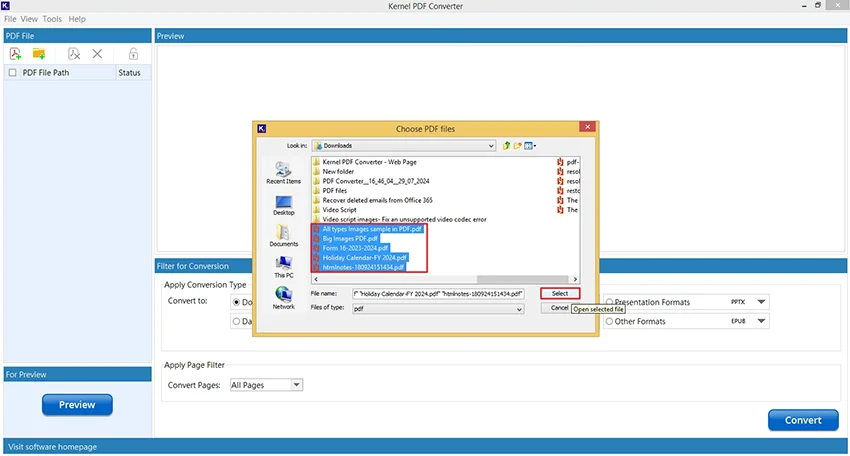
Task: Open the File menu
Action: click(10, 19)
